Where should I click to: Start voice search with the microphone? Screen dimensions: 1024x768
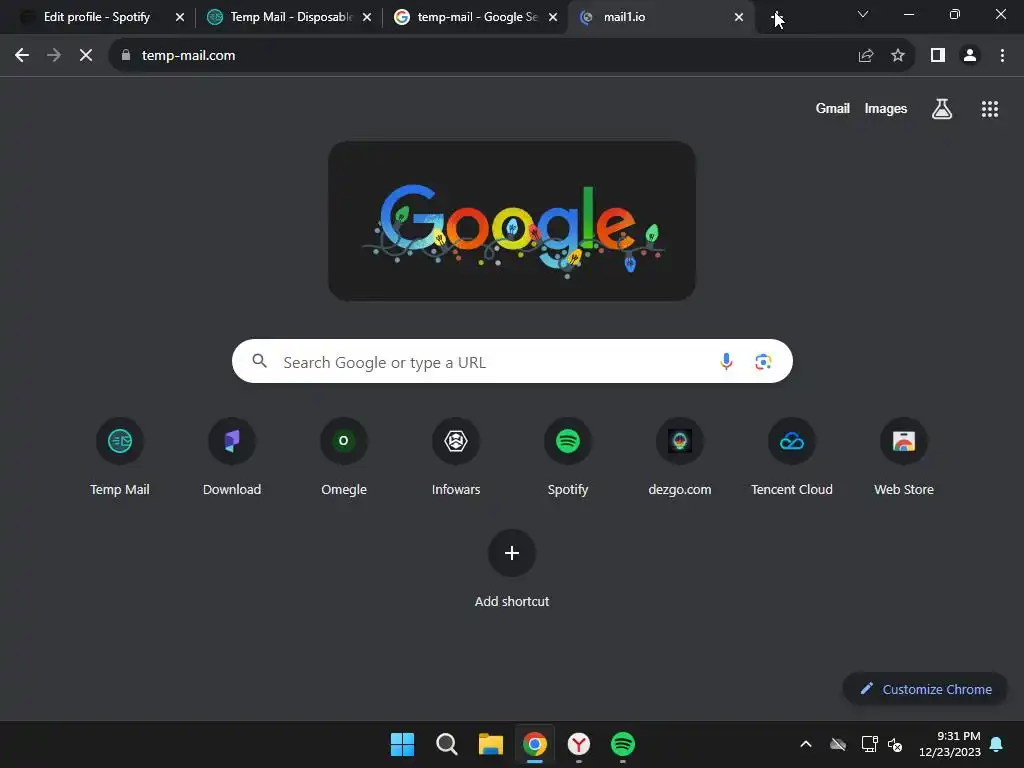[726, 361]
